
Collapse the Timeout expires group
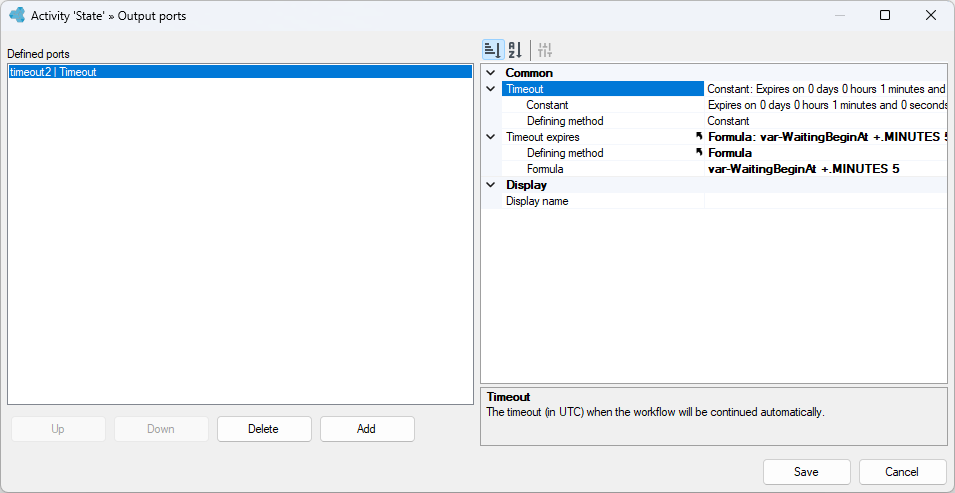click(x=491, y=137)
